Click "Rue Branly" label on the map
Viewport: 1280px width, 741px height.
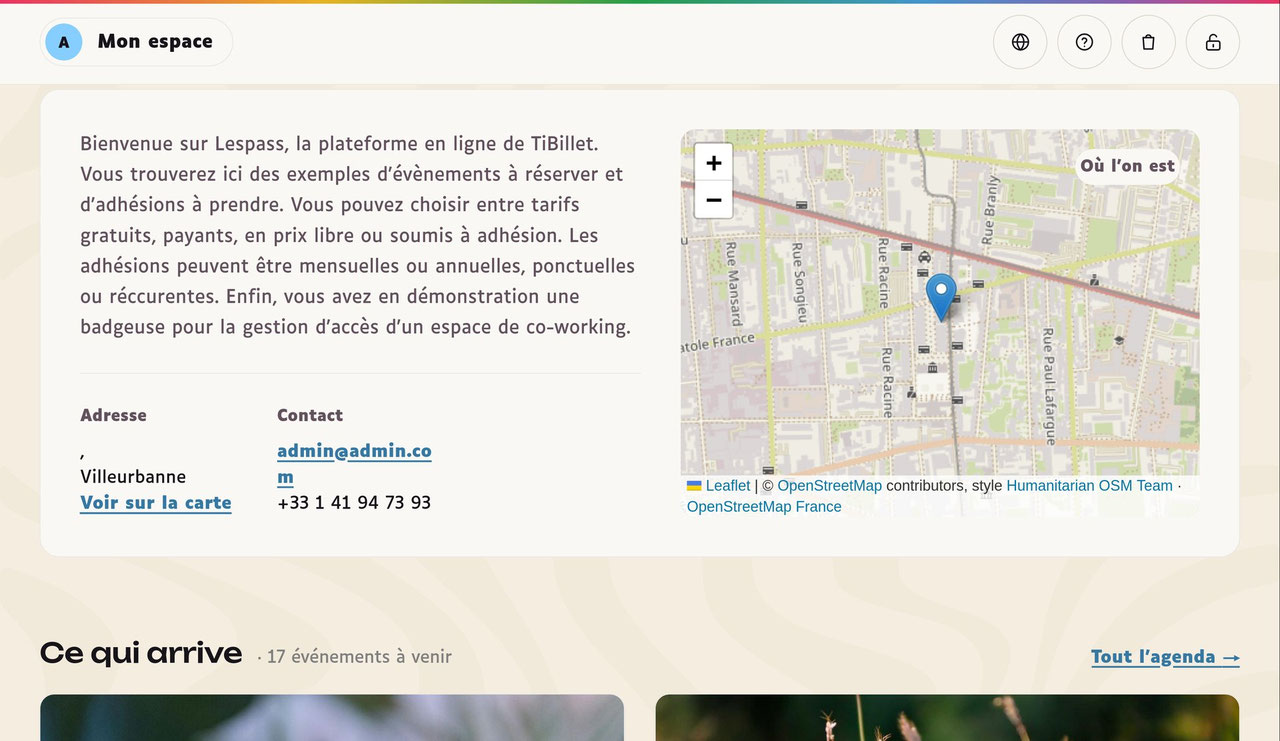[x=990, y=210]
